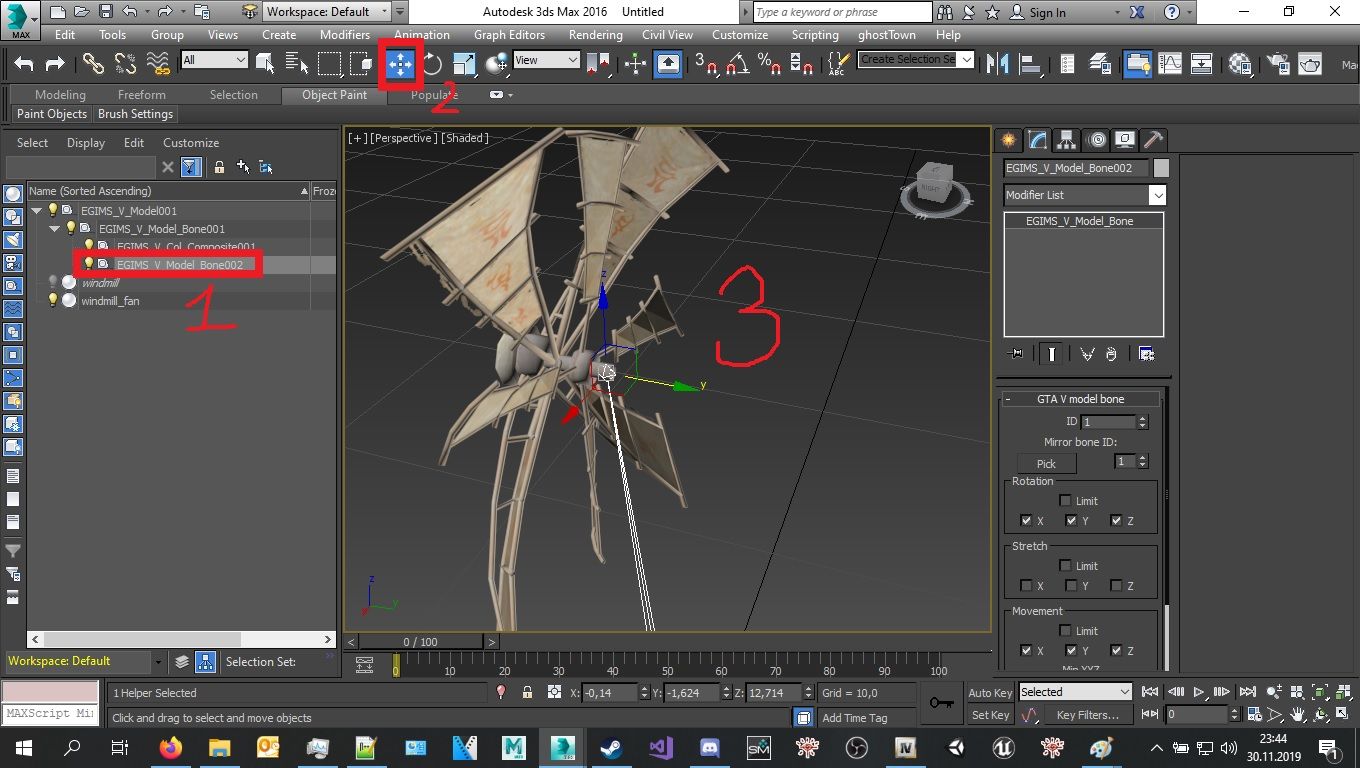The height and width of the screenshot is (768, 1360).
Task: Collapse the EGIMS_V_Model001 tree node
Action: click(x=37, y=211)
